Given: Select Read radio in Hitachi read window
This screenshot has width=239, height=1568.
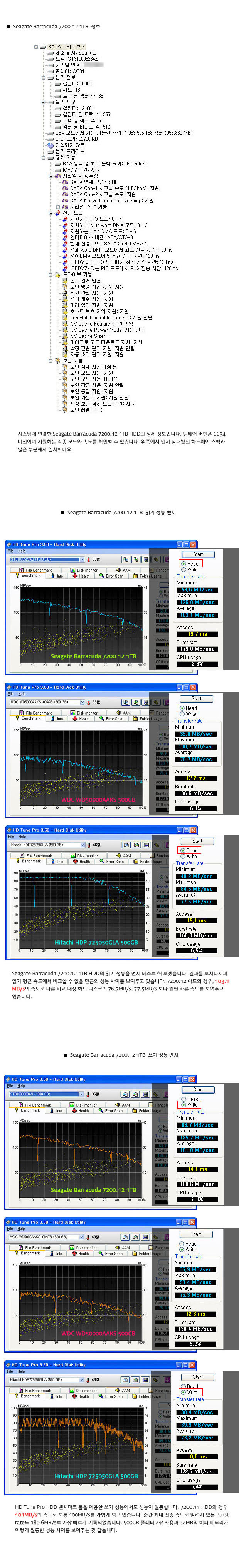Looking at the screenshot, I should 183,850.
